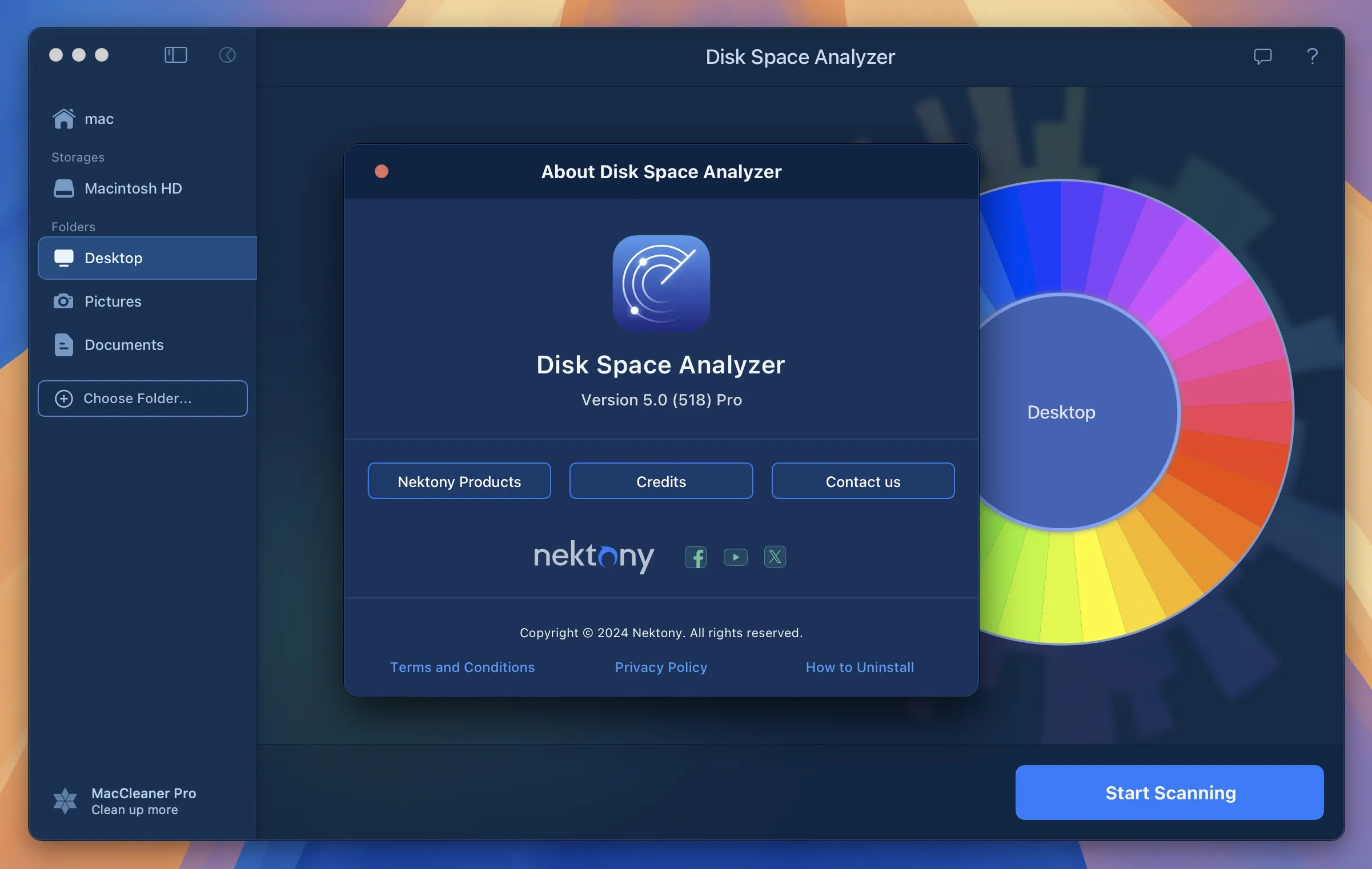1372x869 pixels.
Task: Select the mac home folder
Action: (x=83, y=119)
